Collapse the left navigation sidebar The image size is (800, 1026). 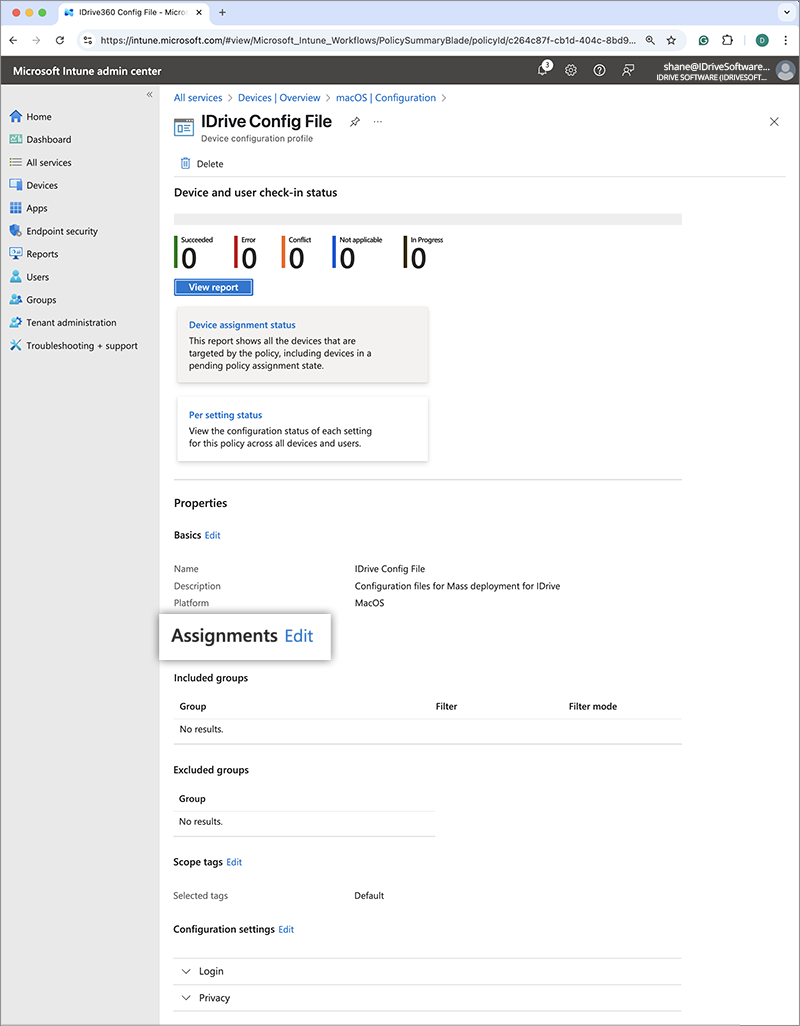pyautogui.click(x=150, y=95)
